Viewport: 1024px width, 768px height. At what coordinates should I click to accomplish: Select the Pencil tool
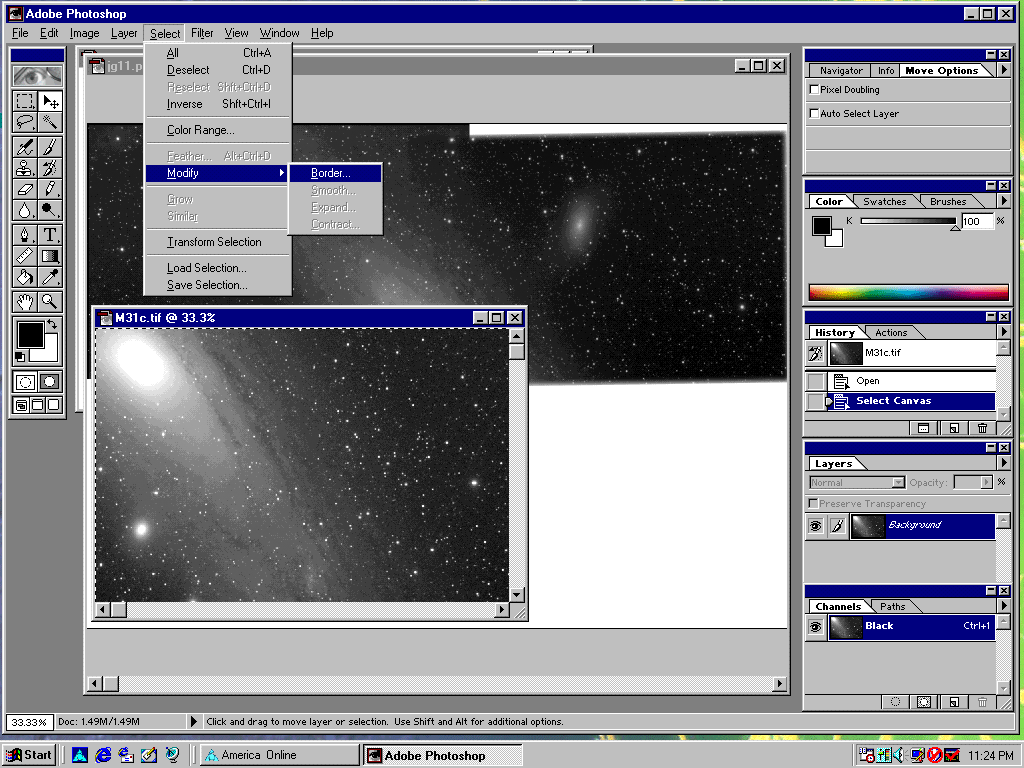pyautogui.click(x=50, y=189)
